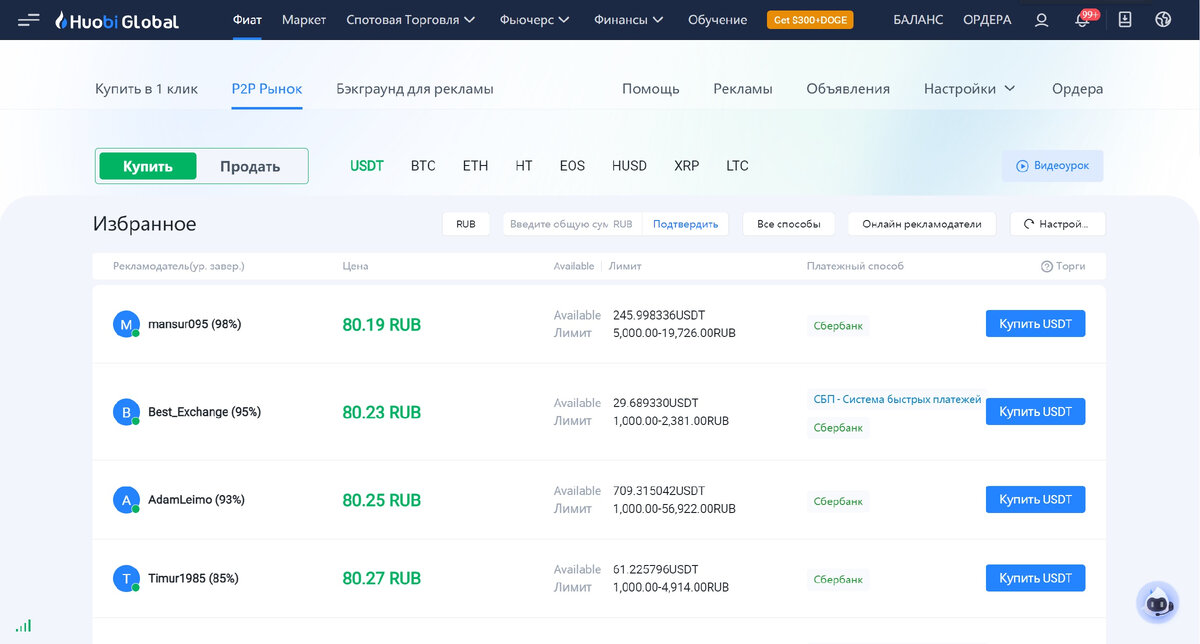Image resolution: width=1200 pixels, height=644 pixels.
Task: Select the ETH coin tab
Action: (x=475, y=166)
